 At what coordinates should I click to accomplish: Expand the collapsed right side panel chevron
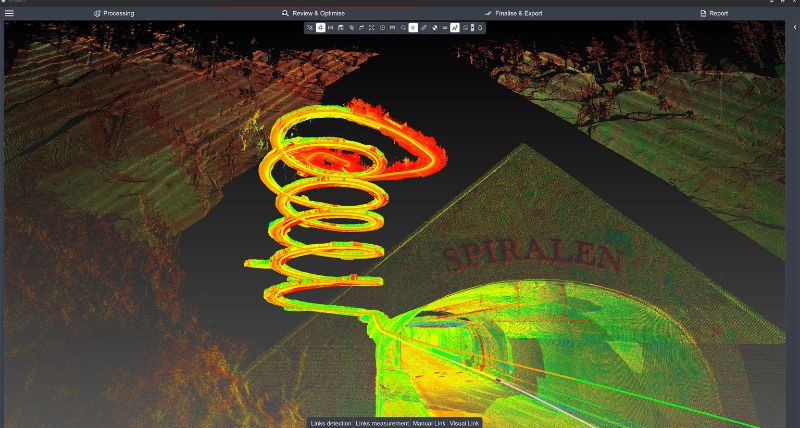click(794, 27)
